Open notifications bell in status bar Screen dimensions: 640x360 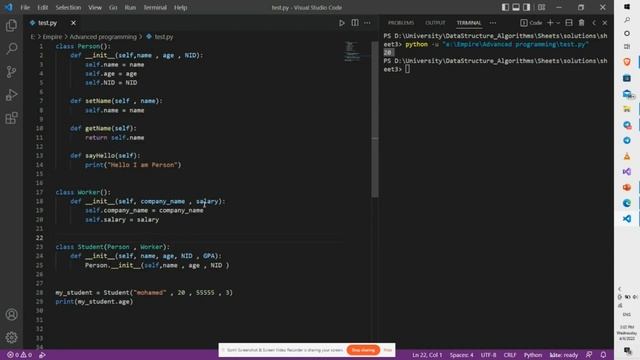(x=603, y=355)
